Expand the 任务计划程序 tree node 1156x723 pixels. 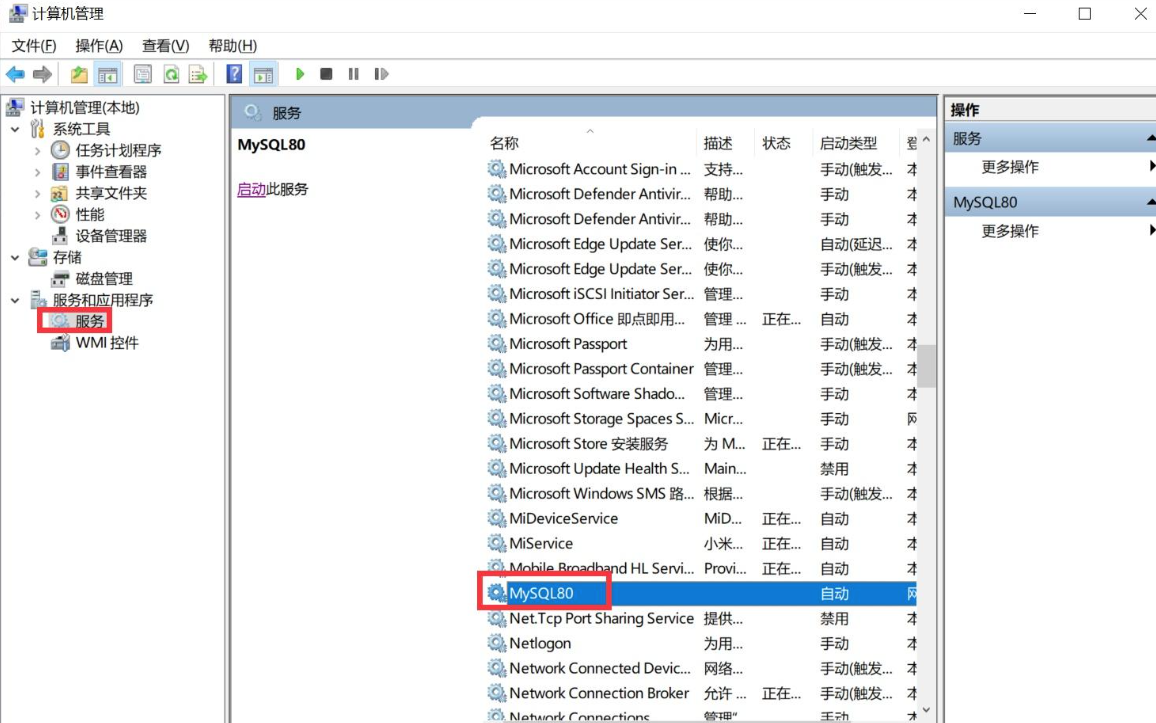[x=38, y=150]
